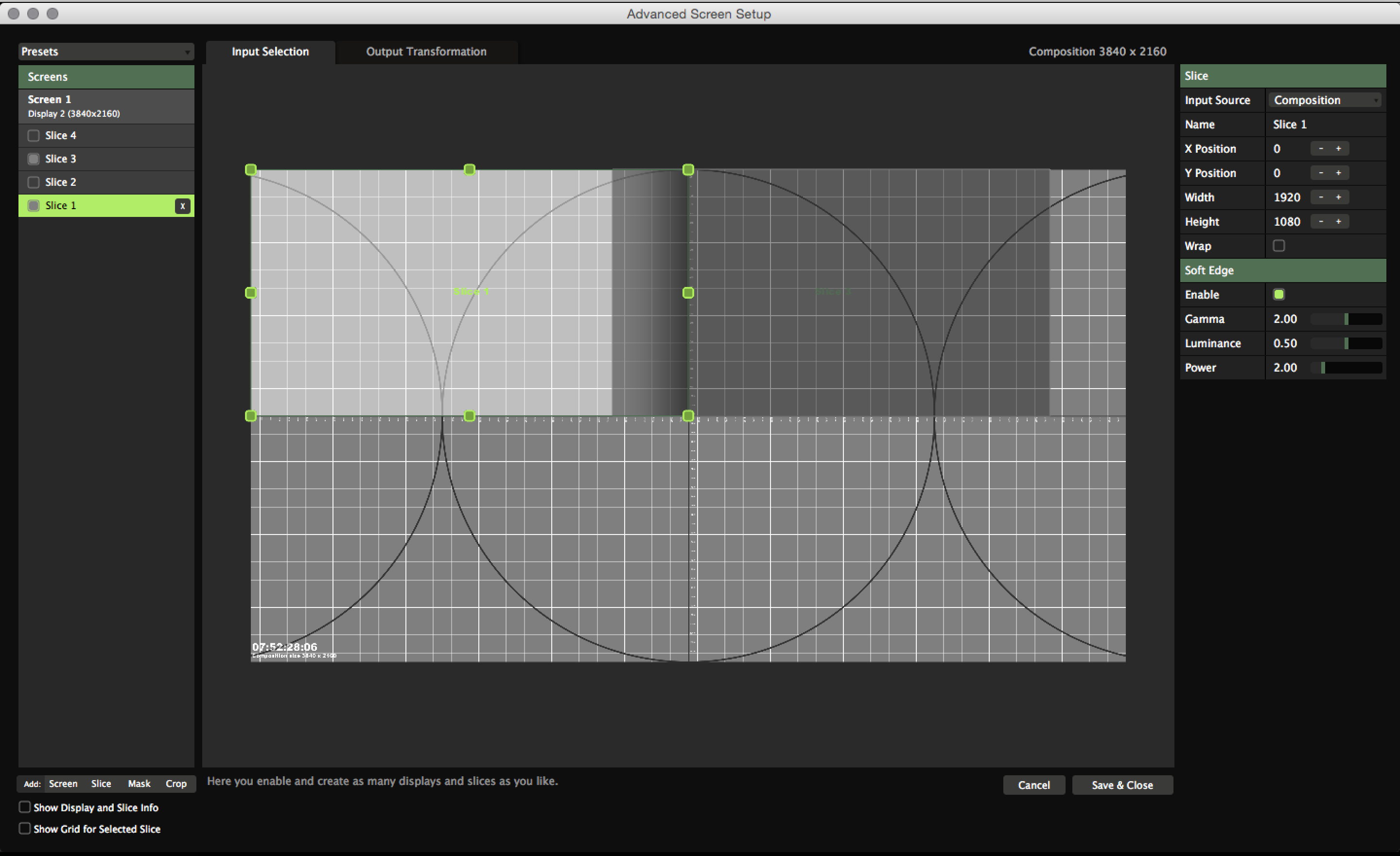
Task: Disable the Soft Edge Enable toggle
Action: 1279,294
